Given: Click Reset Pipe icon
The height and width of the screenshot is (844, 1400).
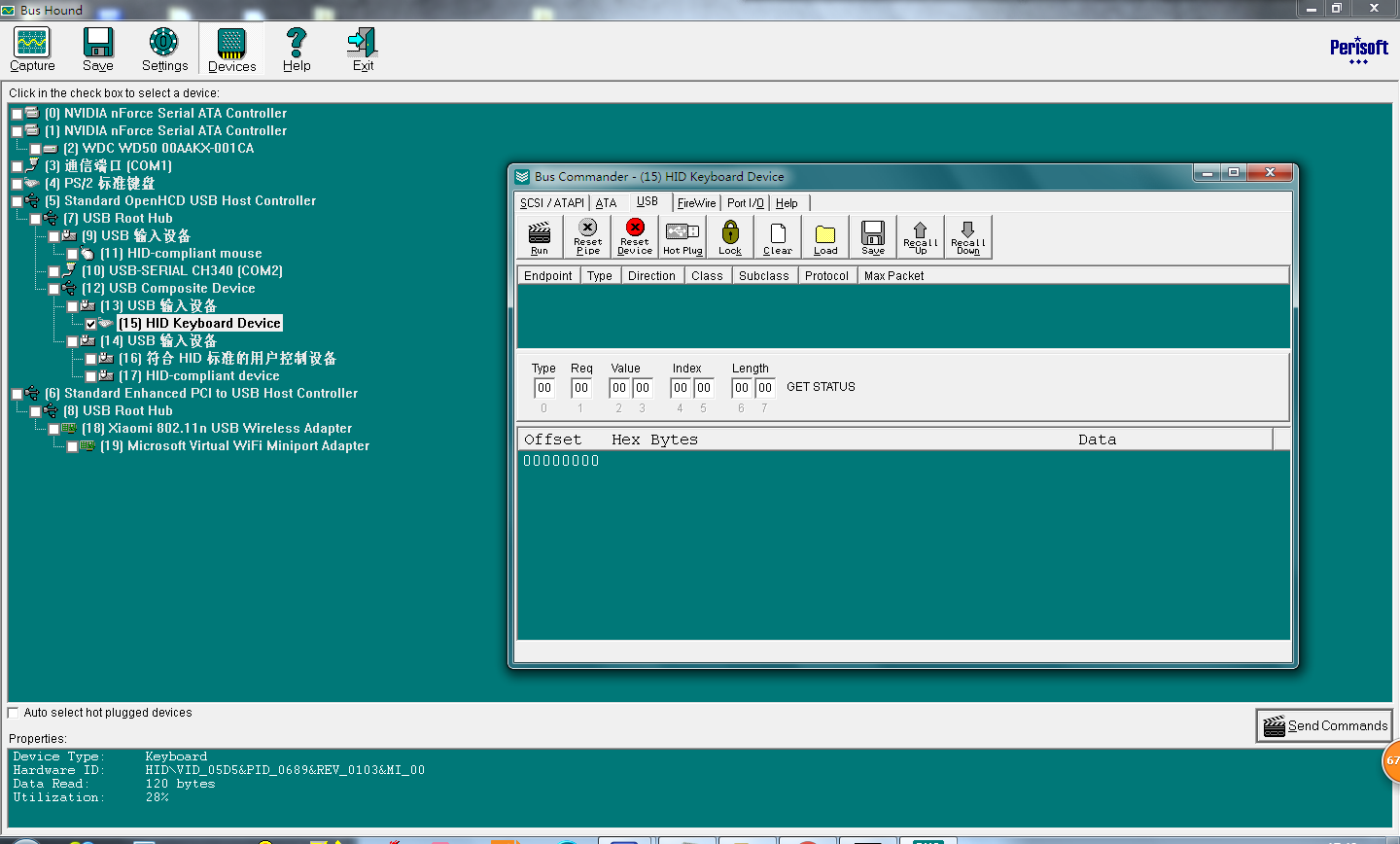Looking at the screenshot, I should 587,237.
